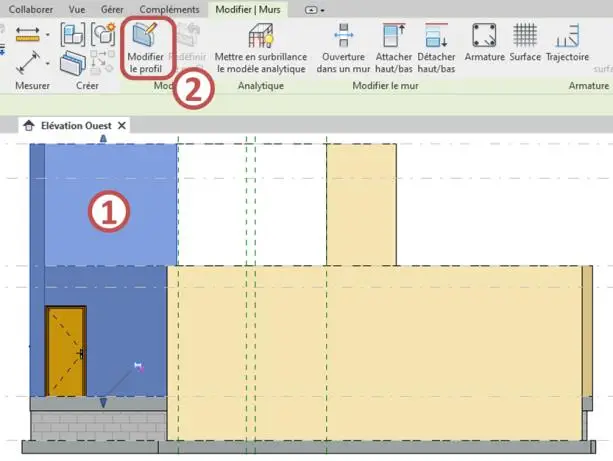Open the Collaborer ribbon tab

coord(30,9)
